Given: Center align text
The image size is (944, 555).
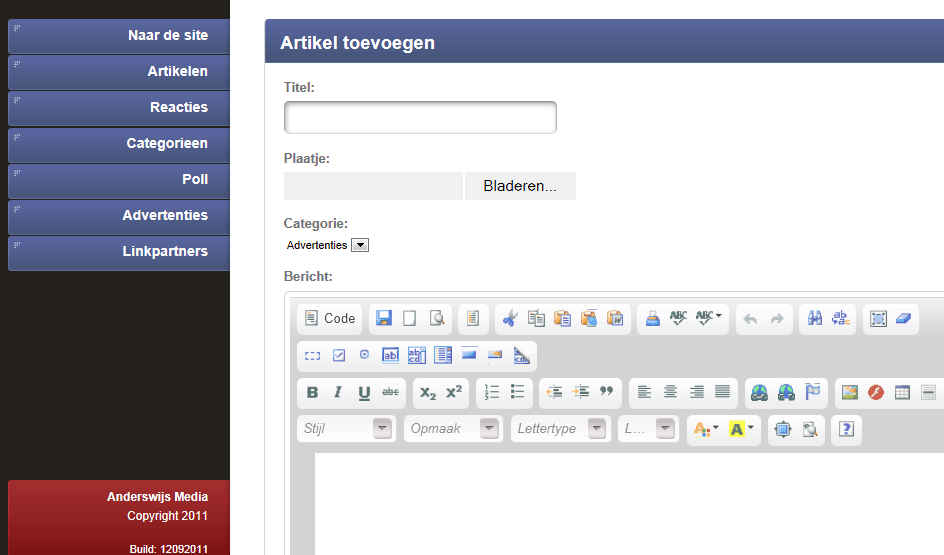Looking at the screenshot, I should click(670, 392).
